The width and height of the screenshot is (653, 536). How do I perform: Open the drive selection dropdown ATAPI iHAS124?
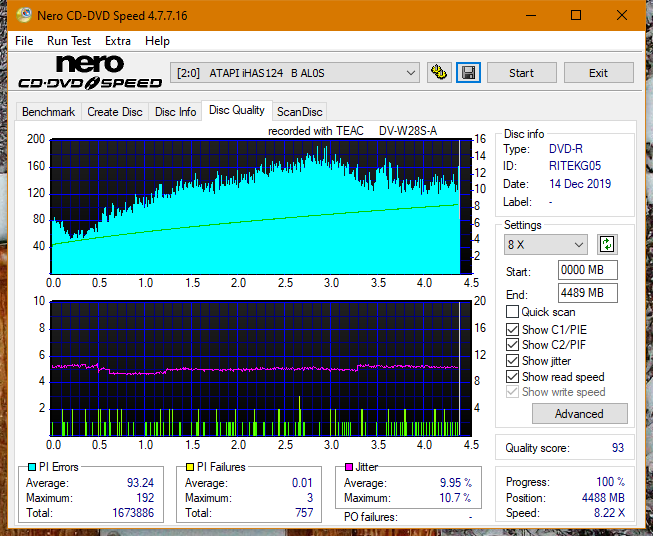pos(294,73)
